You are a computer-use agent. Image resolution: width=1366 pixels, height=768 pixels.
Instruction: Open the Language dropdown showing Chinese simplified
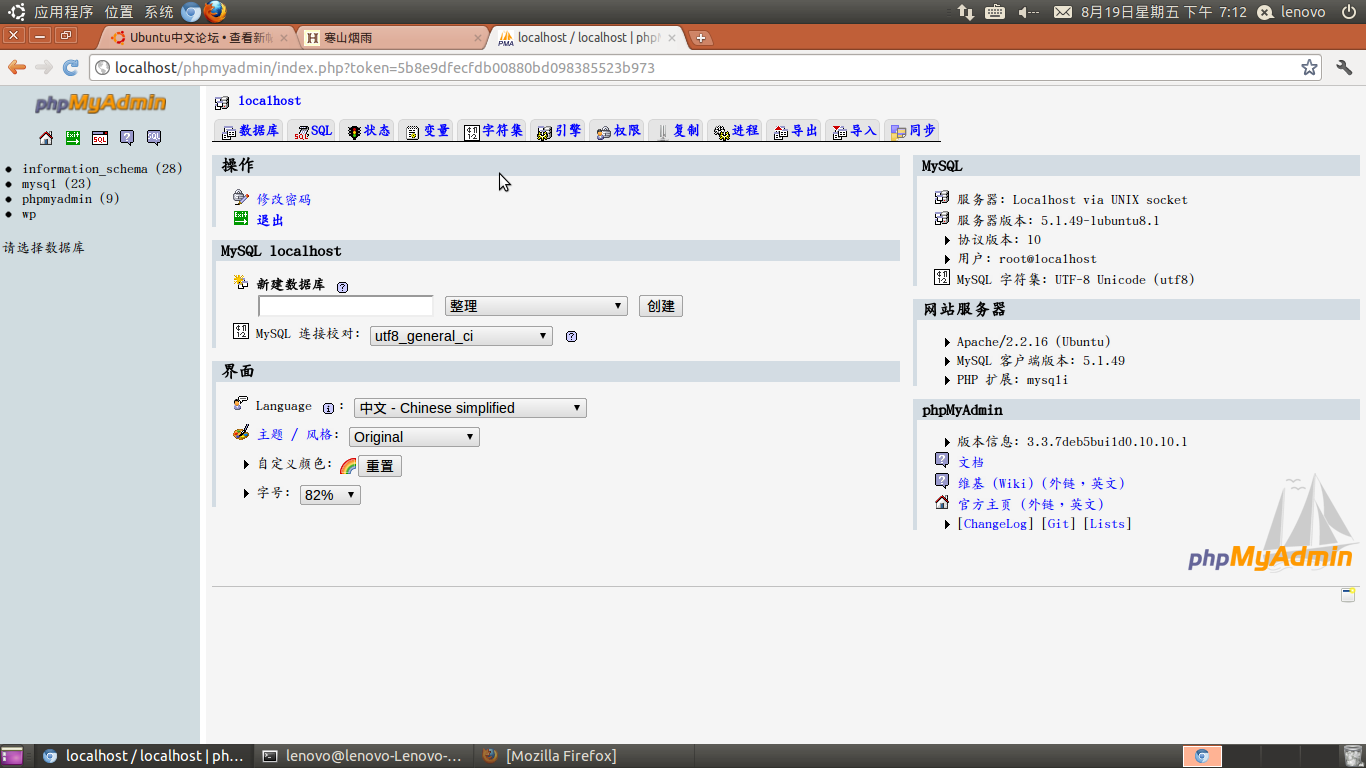[x=470, y=408]
